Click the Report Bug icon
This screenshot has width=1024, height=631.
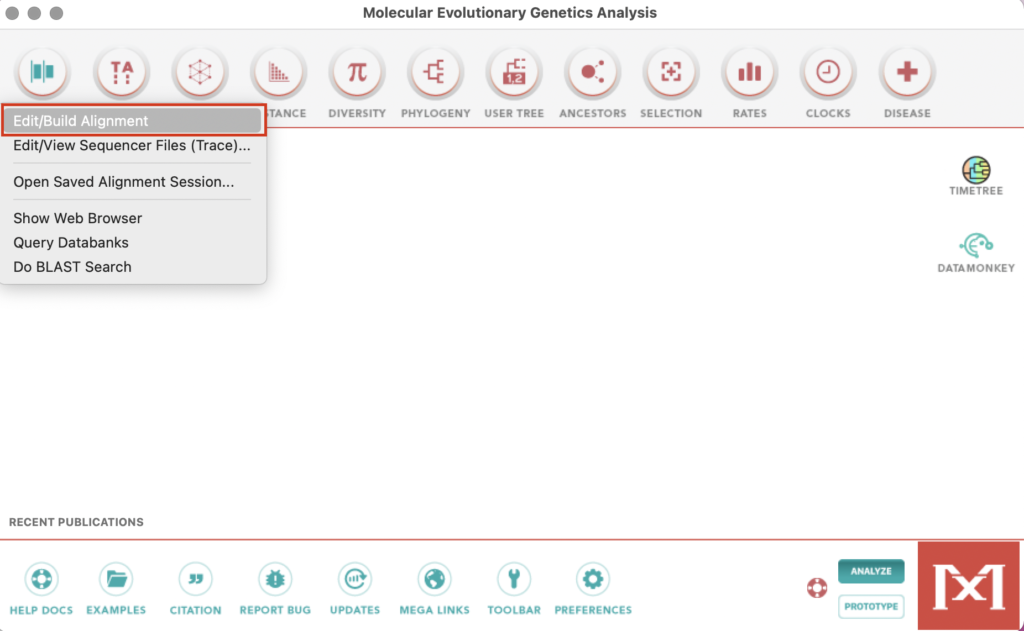[x=275, y=579]
